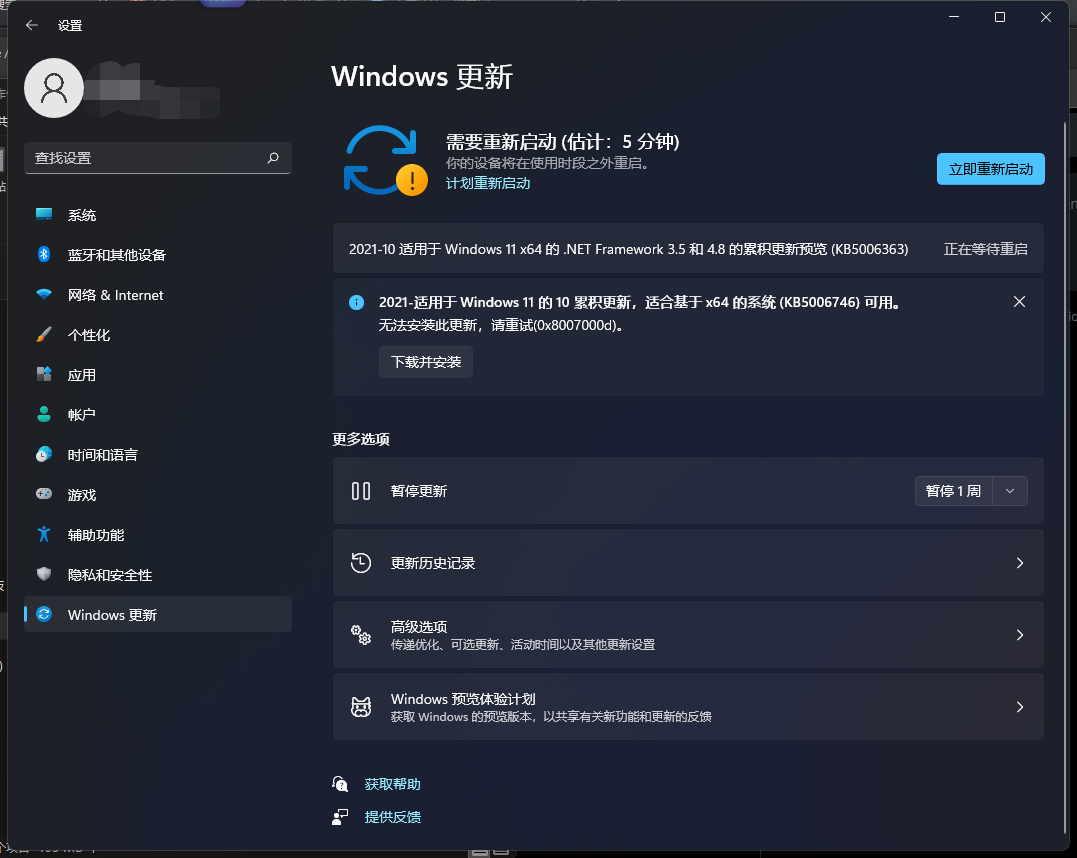Viewport: 1077px width, 858px height.
Task: Open the 暂停 1 周 duration dropdown
Action: click(x=1009, y=490)
